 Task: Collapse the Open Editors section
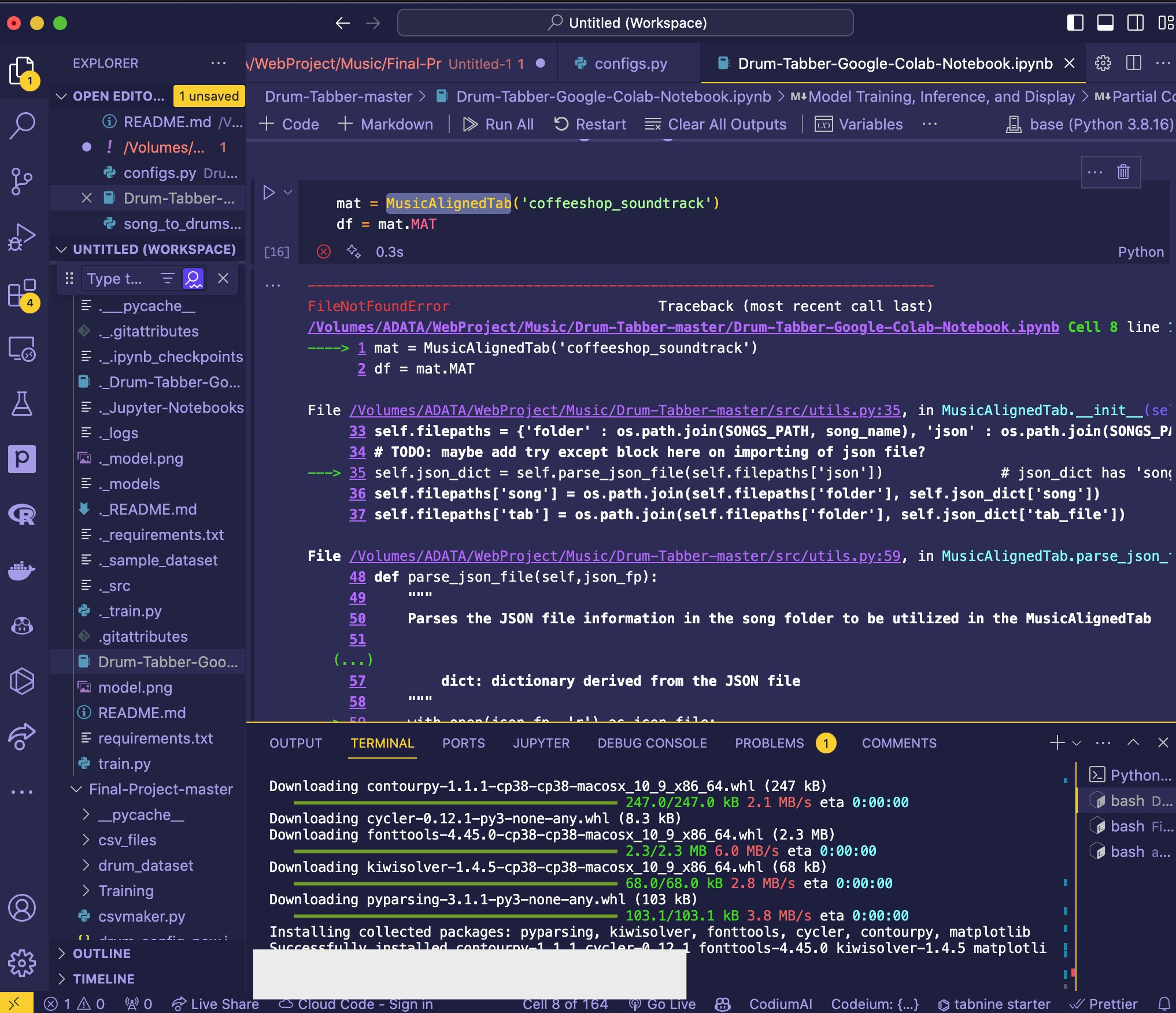pyautogui.click(x=61, y=96)
